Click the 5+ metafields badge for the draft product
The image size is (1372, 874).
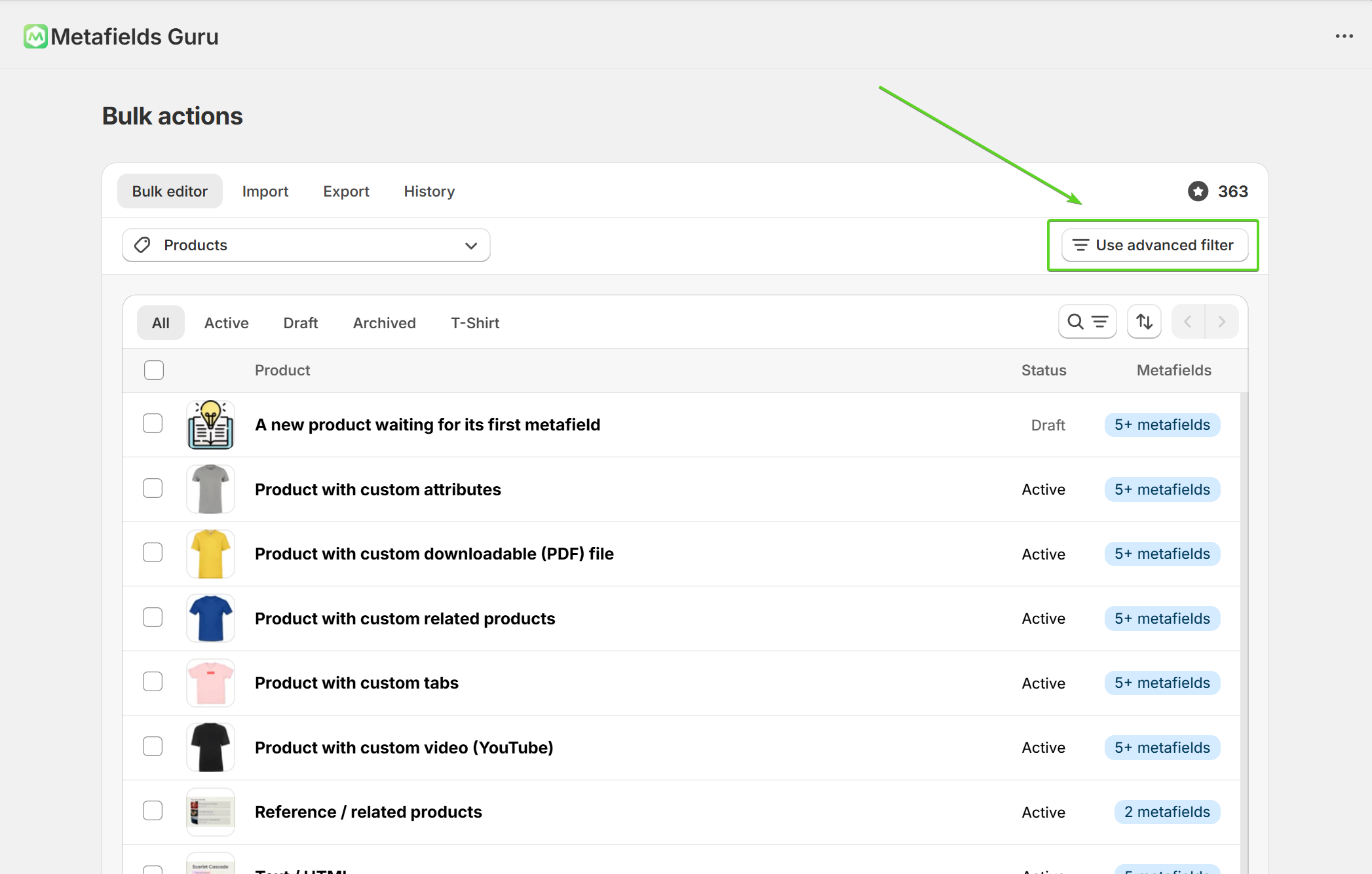click(x=1162, y=425)
